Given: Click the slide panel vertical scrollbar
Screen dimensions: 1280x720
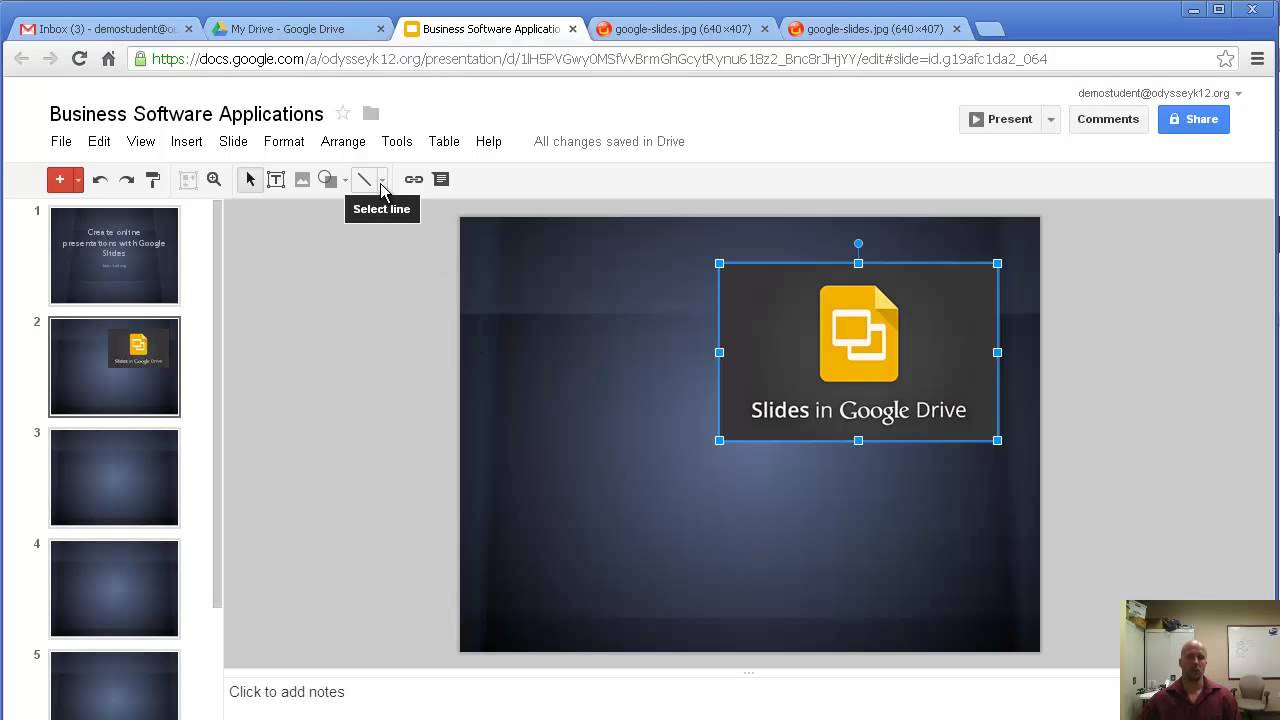Looking at the screenshot, I should [217, 404].
